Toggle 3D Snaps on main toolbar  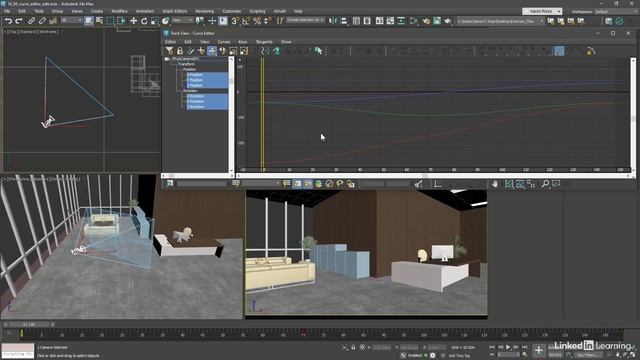coord(235,21)
